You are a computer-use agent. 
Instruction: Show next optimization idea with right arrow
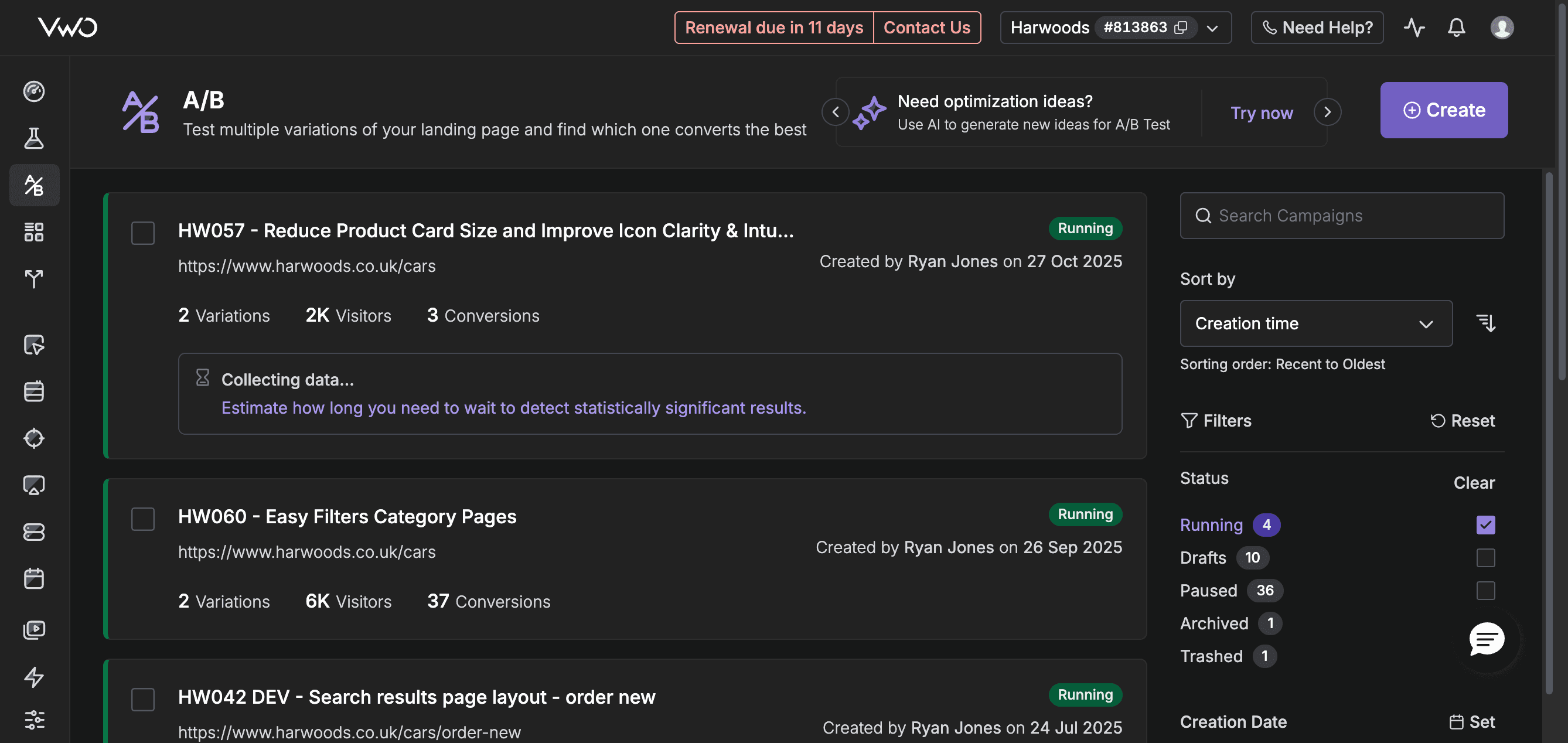point(1327,112)
